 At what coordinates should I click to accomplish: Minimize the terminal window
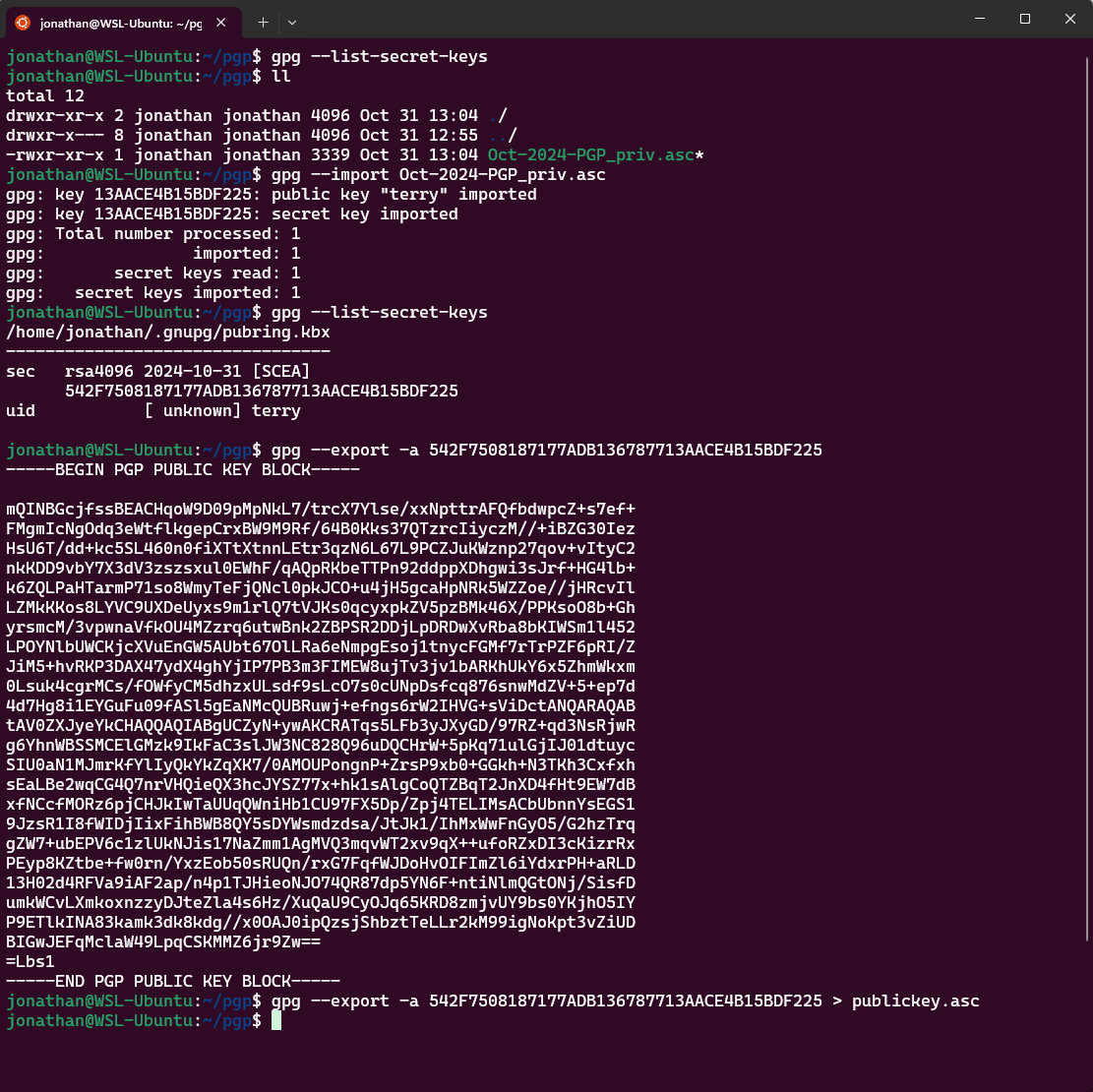coord(979,20)
